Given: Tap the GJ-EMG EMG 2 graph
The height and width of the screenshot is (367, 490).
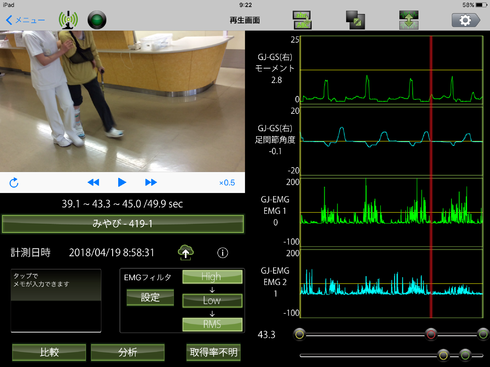Looking at the screenshot, I should click(x=391, y=284).
